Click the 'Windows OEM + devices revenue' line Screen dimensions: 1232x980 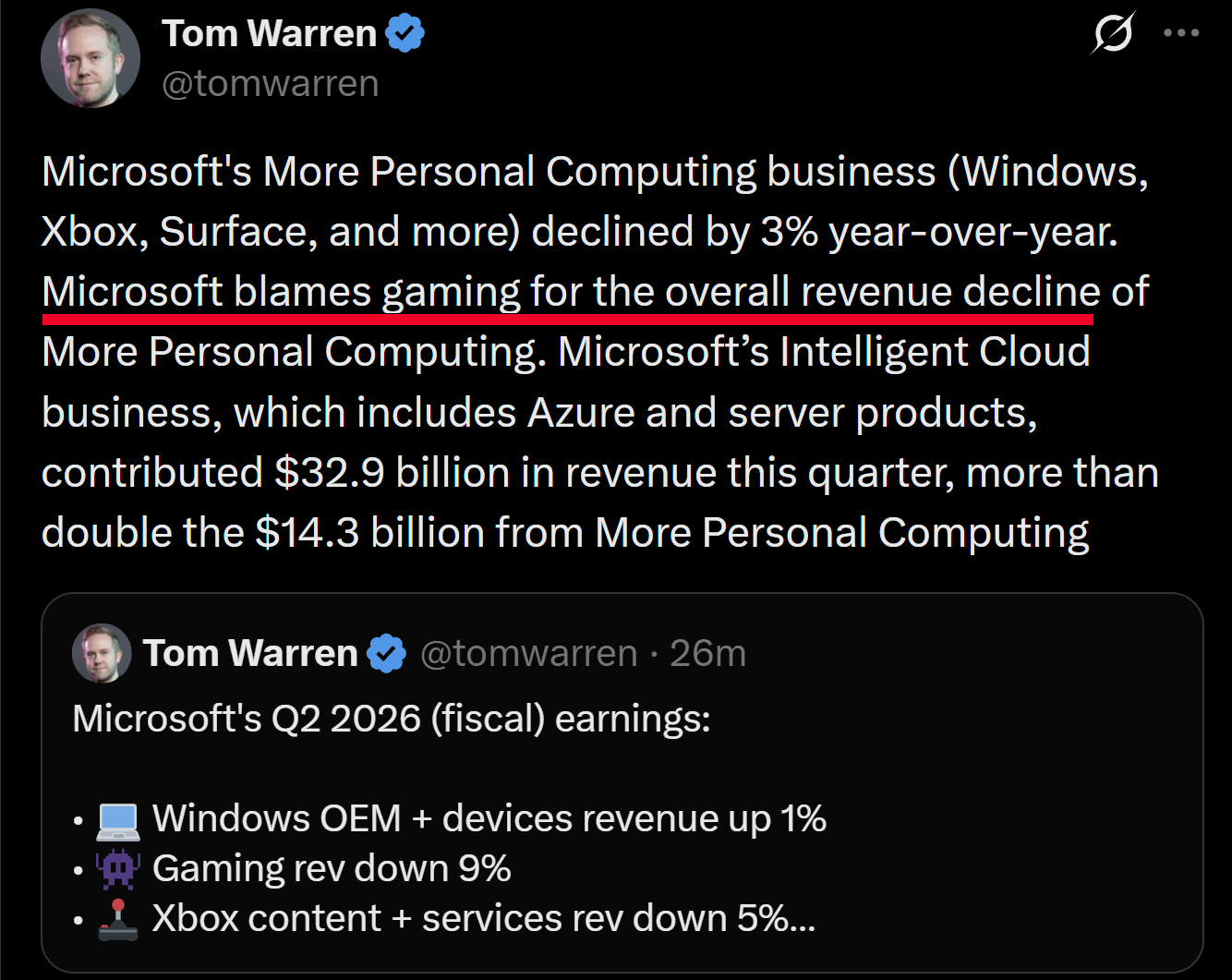click(x=489, y=818)
